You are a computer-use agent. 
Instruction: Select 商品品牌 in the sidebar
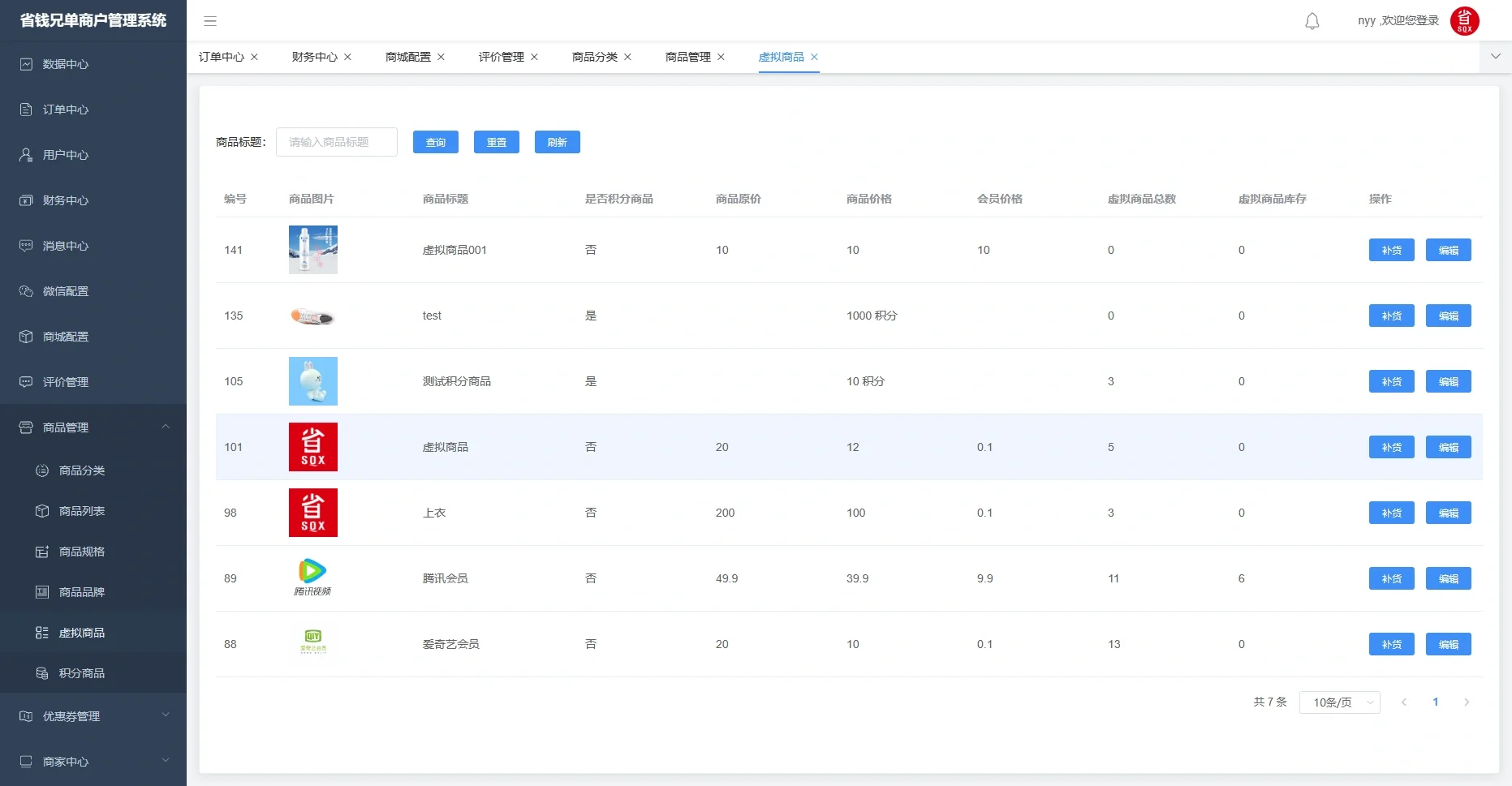(81, 592)
